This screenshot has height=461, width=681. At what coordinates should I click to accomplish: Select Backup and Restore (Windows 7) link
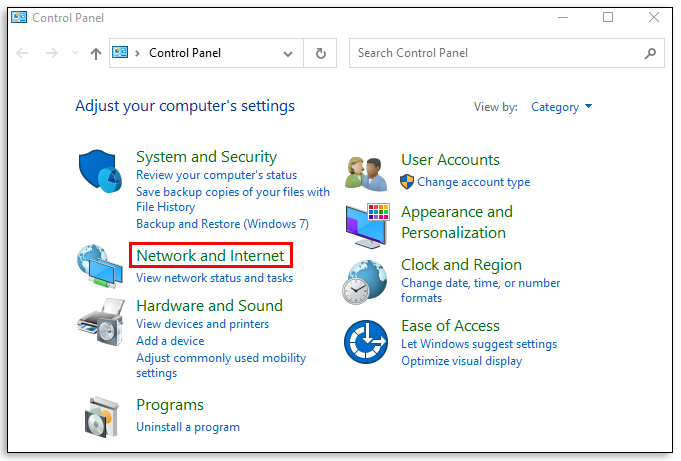pyautogui.click(x=222, y=224)
